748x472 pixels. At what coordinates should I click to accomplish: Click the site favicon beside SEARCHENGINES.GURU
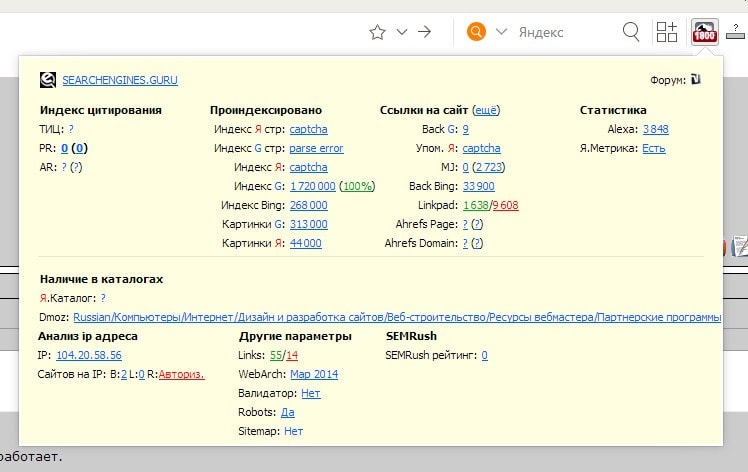click(x=47, y=80)
